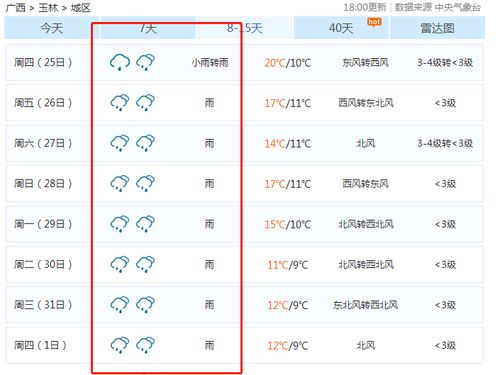This screenshot has width=500, height=375.
Task: Click the 11℃/9℃ temperature
Action: (x=288, y=265)
